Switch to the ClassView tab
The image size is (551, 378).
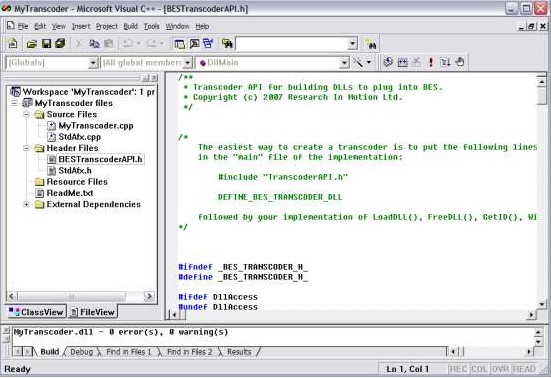[36, 312]
